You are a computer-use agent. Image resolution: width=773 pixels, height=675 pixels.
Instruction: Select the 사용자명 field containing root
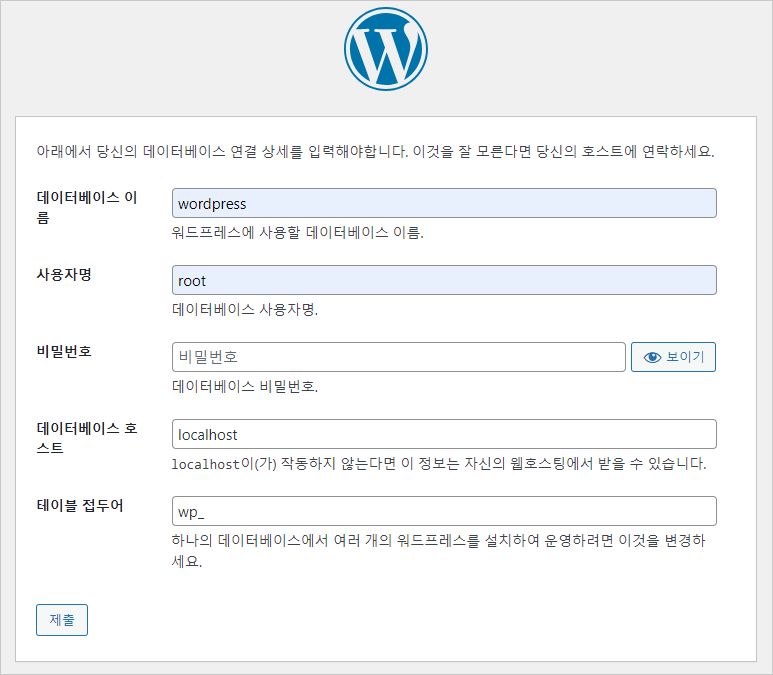pyautogui.click(x=444, y=280)
